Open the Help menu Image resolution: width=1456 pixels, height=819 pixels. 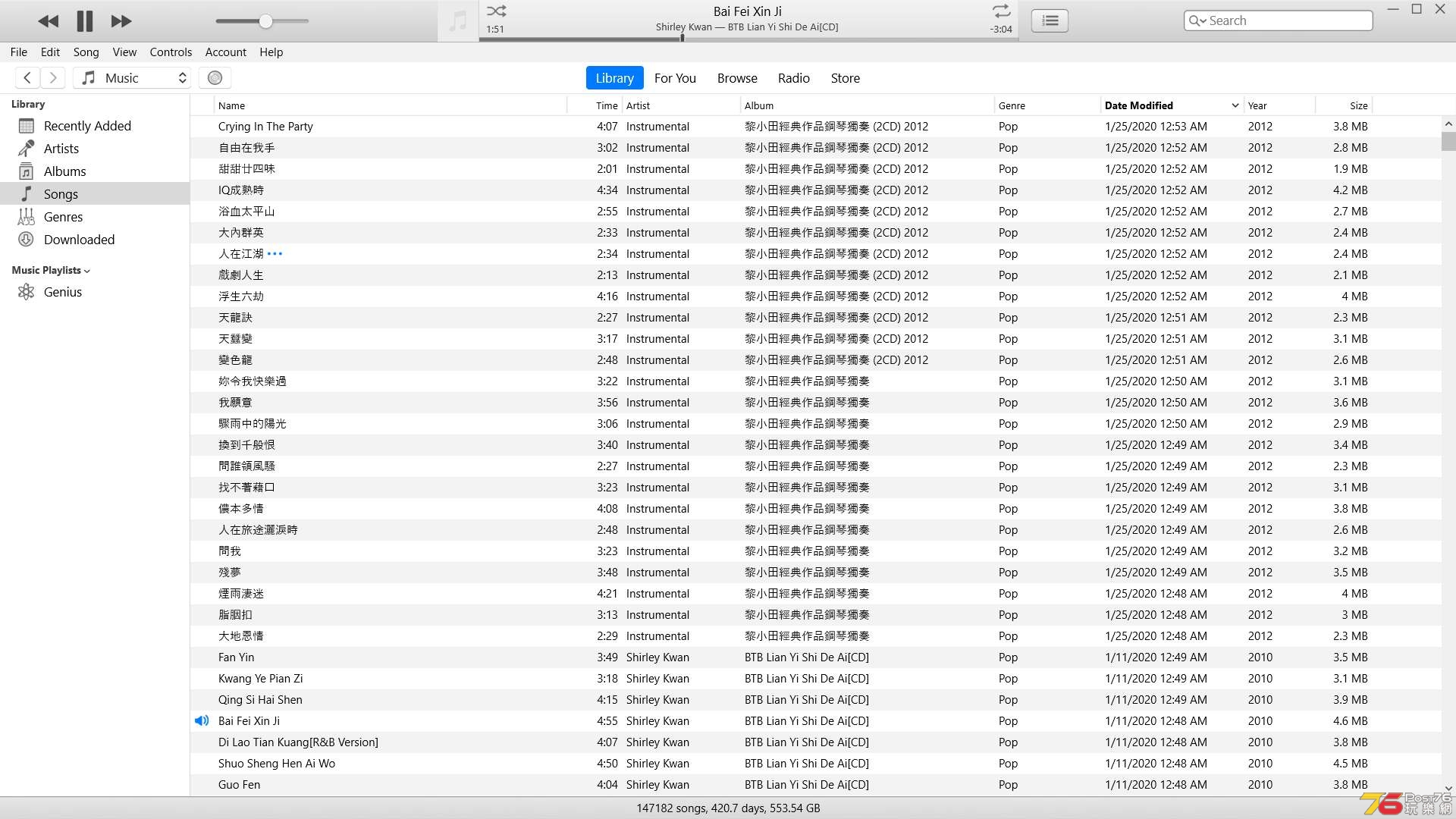click(271, 52)
